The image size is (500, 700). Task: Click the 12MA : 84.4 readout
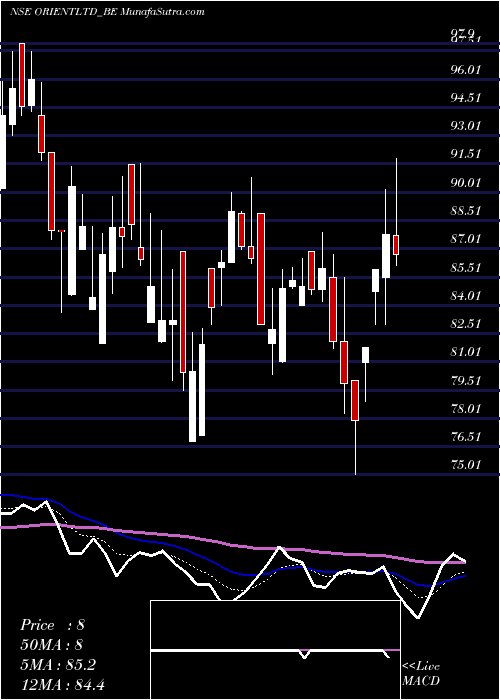(x=62, y=684)
